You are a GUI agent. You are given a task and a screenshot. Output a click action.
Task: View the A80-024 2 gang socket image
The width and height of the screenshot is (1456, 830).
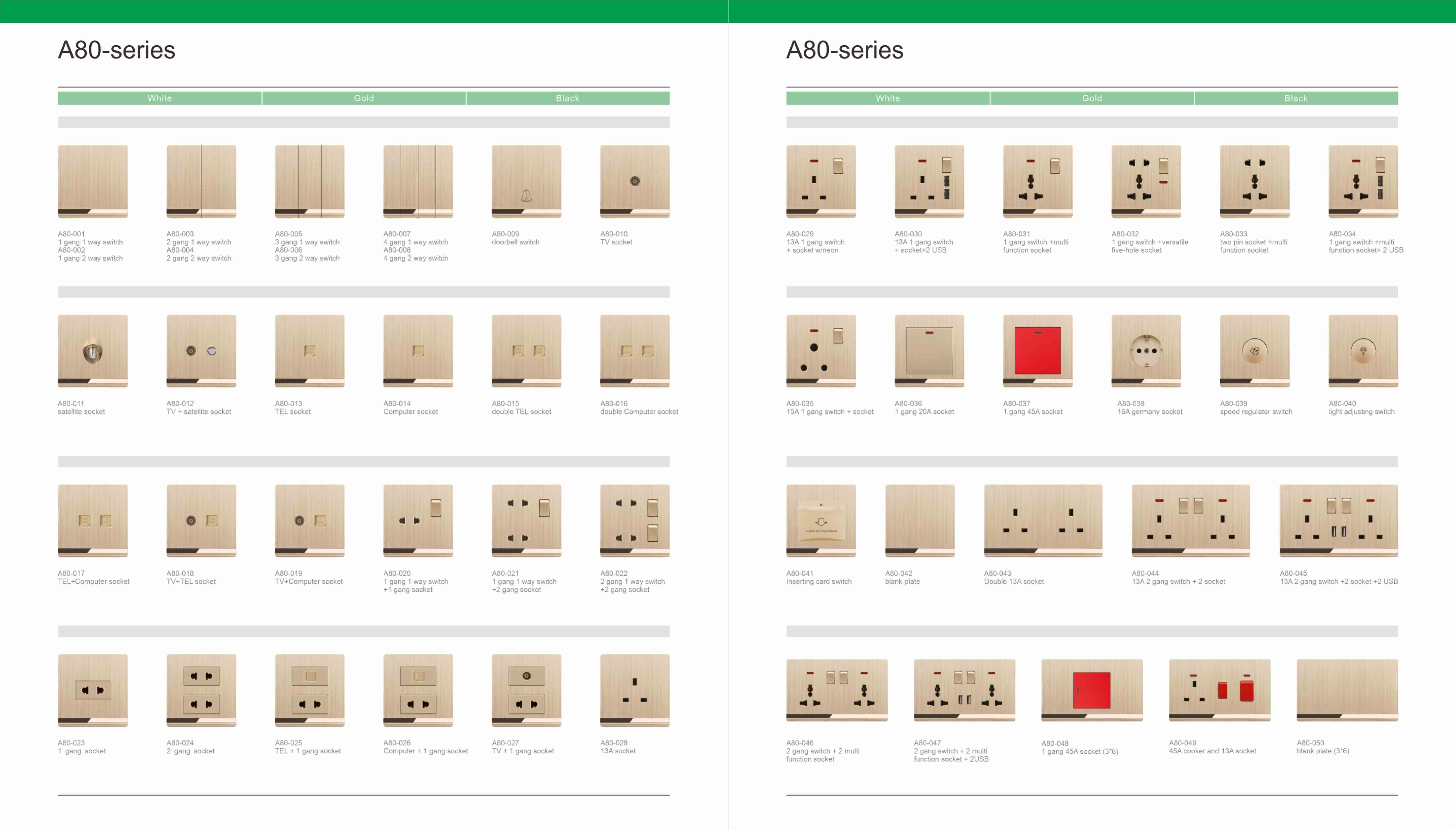coord(201,690)
